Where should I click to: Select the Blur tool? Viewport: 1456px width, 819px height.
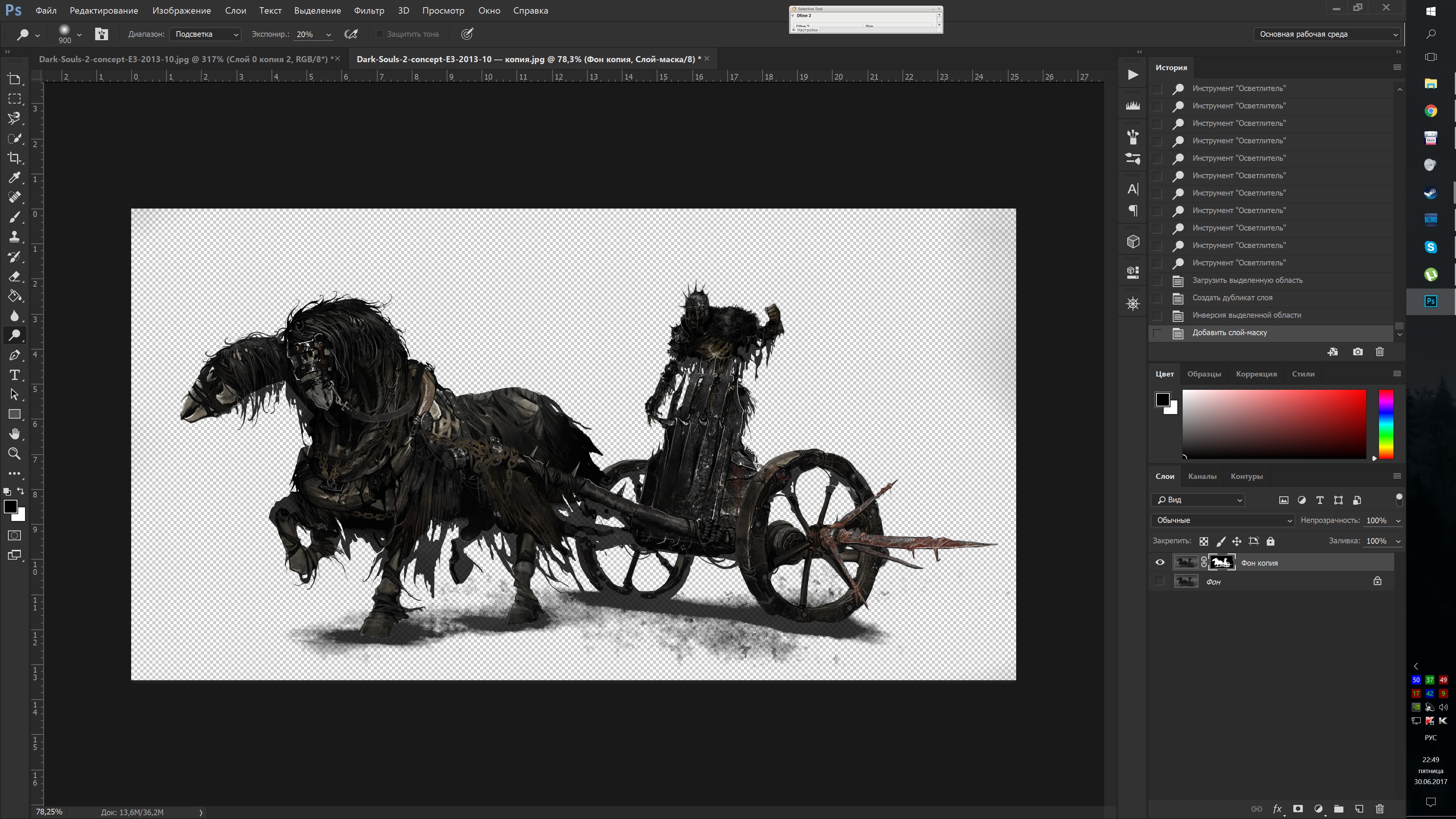pos(15,316)
